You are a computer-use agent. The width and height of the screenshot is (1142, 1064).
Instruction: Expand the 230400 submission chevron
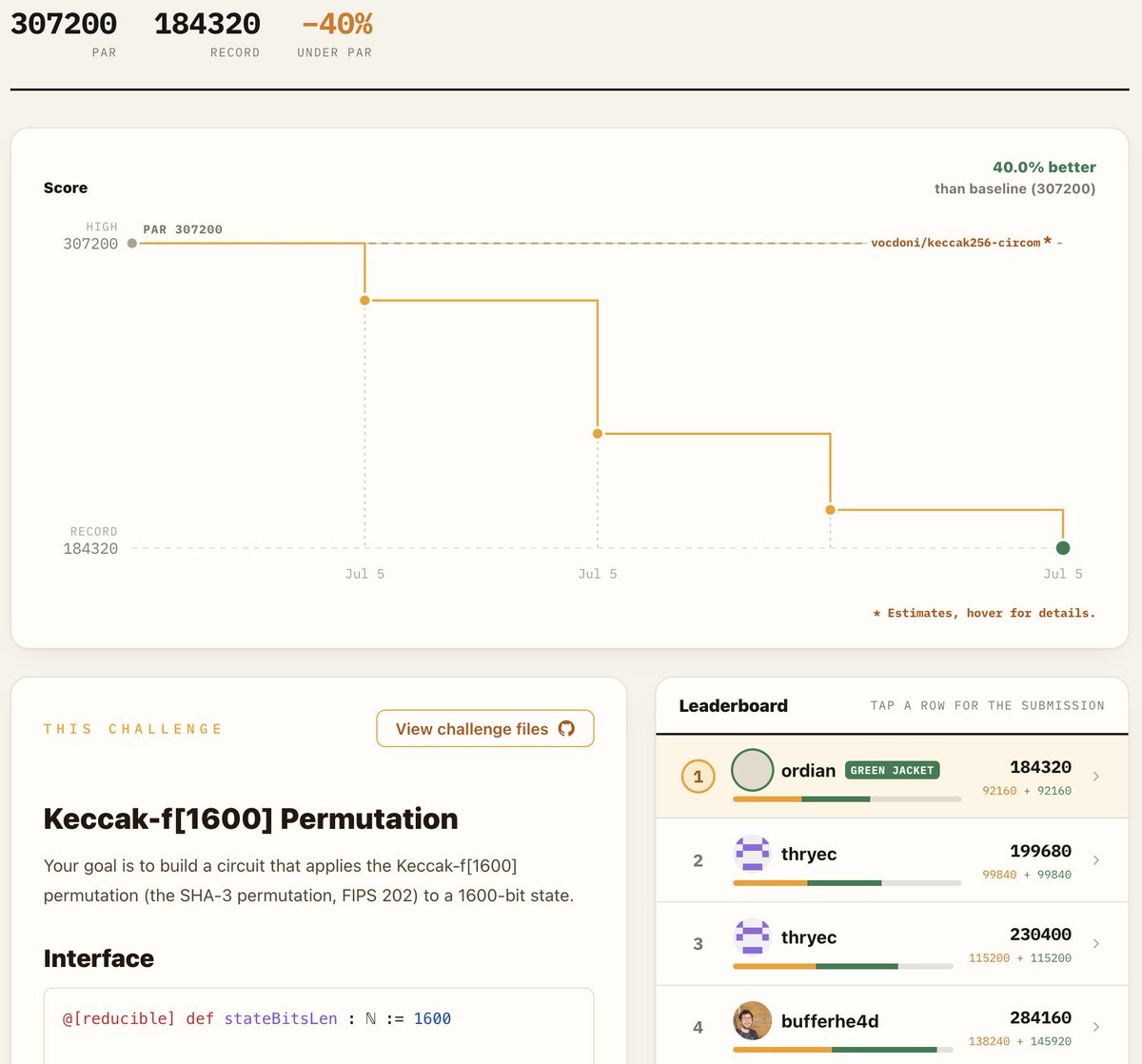tap(1096, 943)
